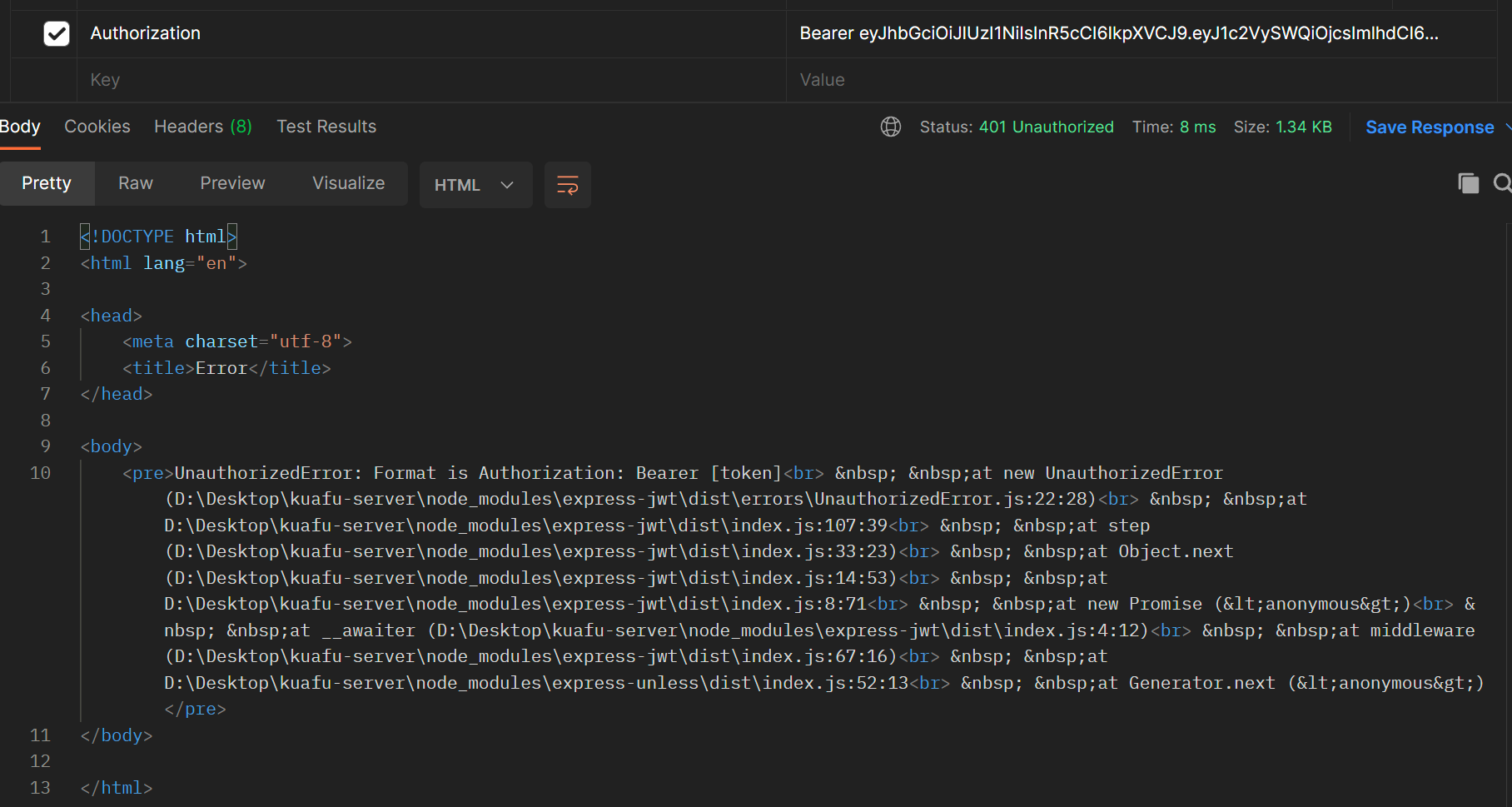
Task: Click the globe network icon
Action: 891,127
